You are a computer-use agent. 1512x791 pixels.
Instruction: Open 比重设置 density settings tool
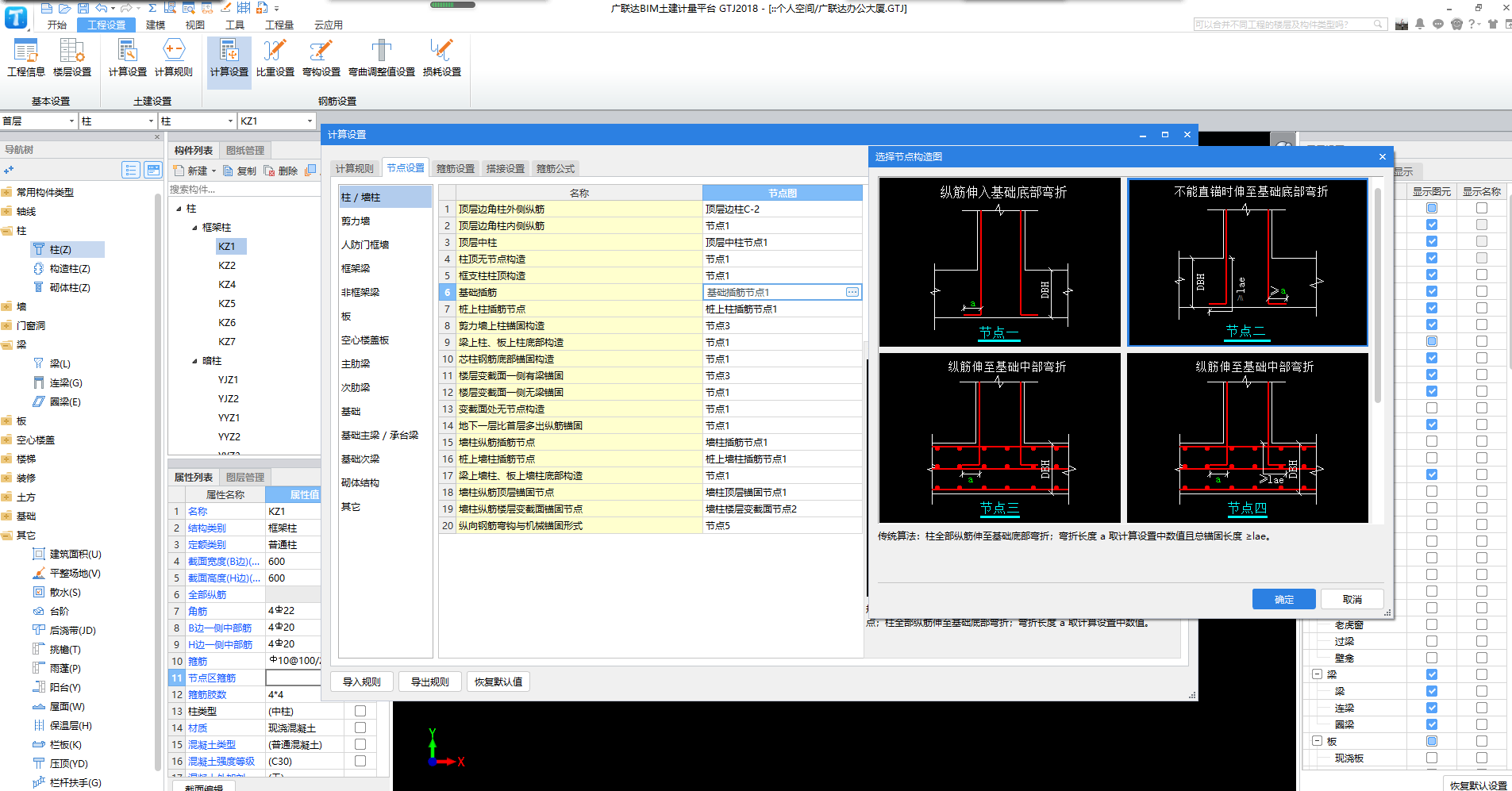coord(275,57)
